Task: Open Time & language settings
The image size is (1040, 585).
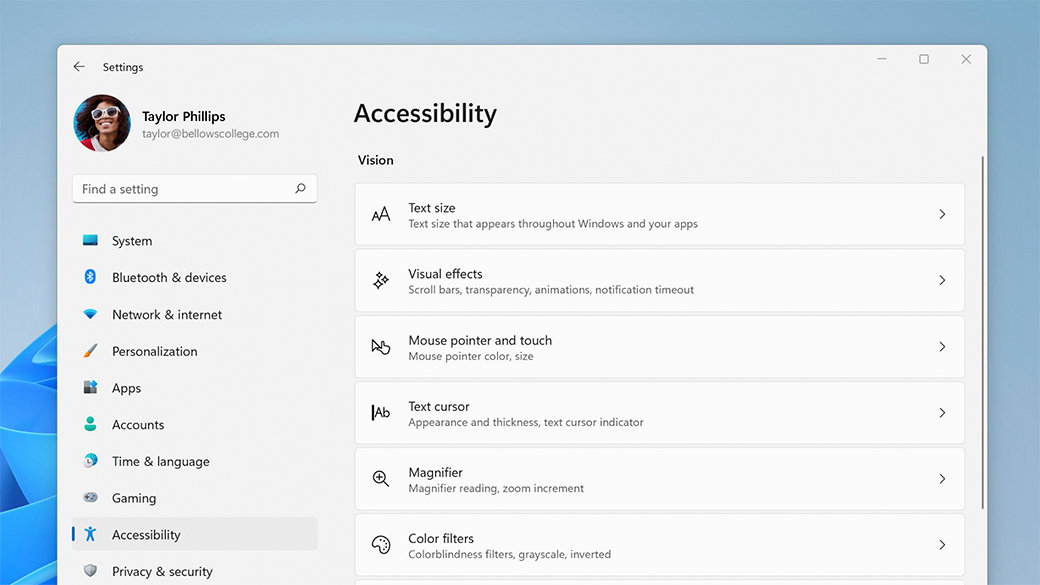Action: [x=194, y=460]
